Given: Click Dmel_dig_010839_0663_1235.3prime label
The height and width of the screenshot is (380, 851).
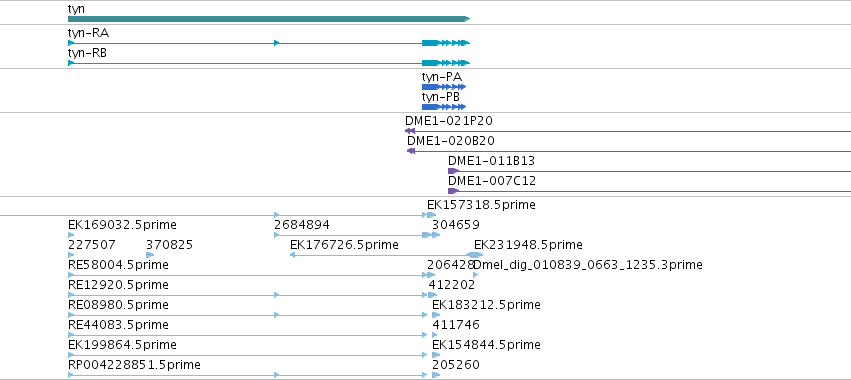Looking at the screenshot, I should 588,265.
